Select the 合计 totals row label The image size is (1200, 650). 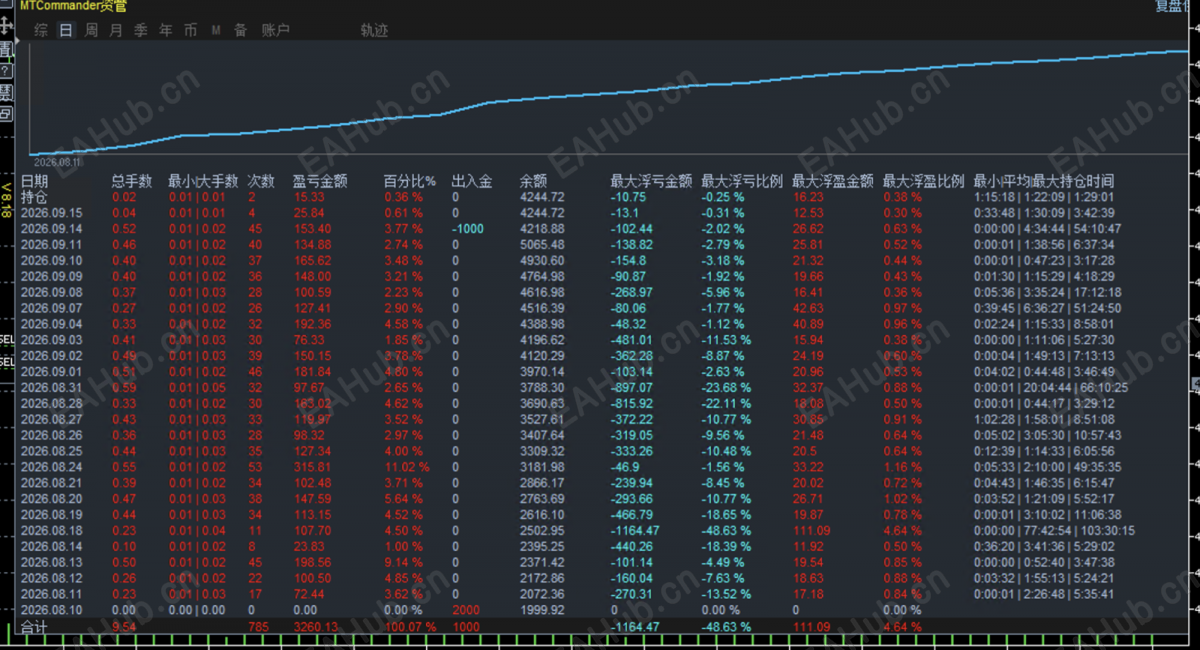34,627
